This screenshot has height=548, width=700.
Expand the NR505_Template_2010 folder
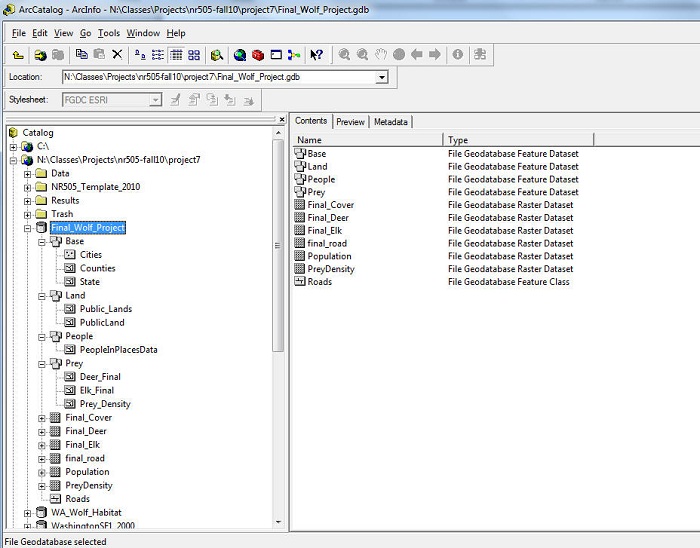28,187
